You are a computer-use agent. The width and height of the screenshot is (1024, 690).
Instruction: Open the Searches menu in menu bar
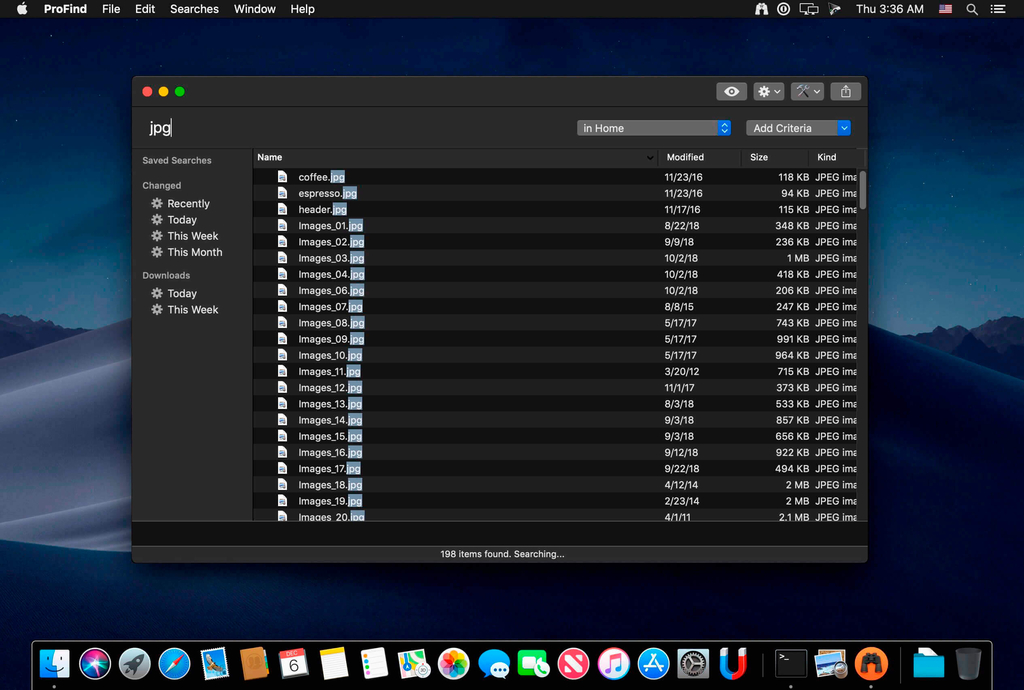(x=194, y=9)
